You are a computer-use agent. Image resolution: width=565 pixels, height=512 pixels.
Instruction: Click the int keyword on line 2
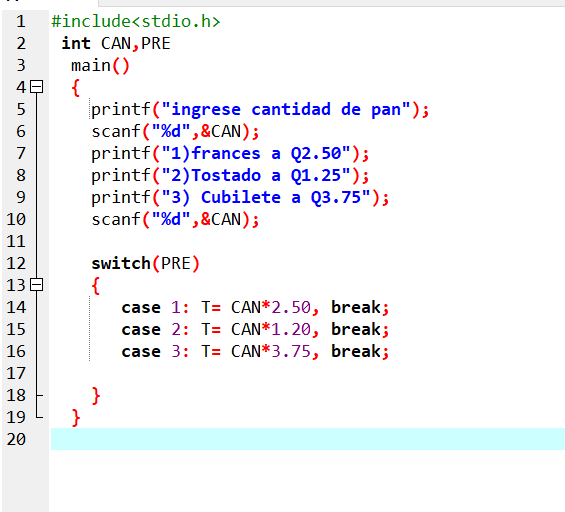[x=76, y=43]
